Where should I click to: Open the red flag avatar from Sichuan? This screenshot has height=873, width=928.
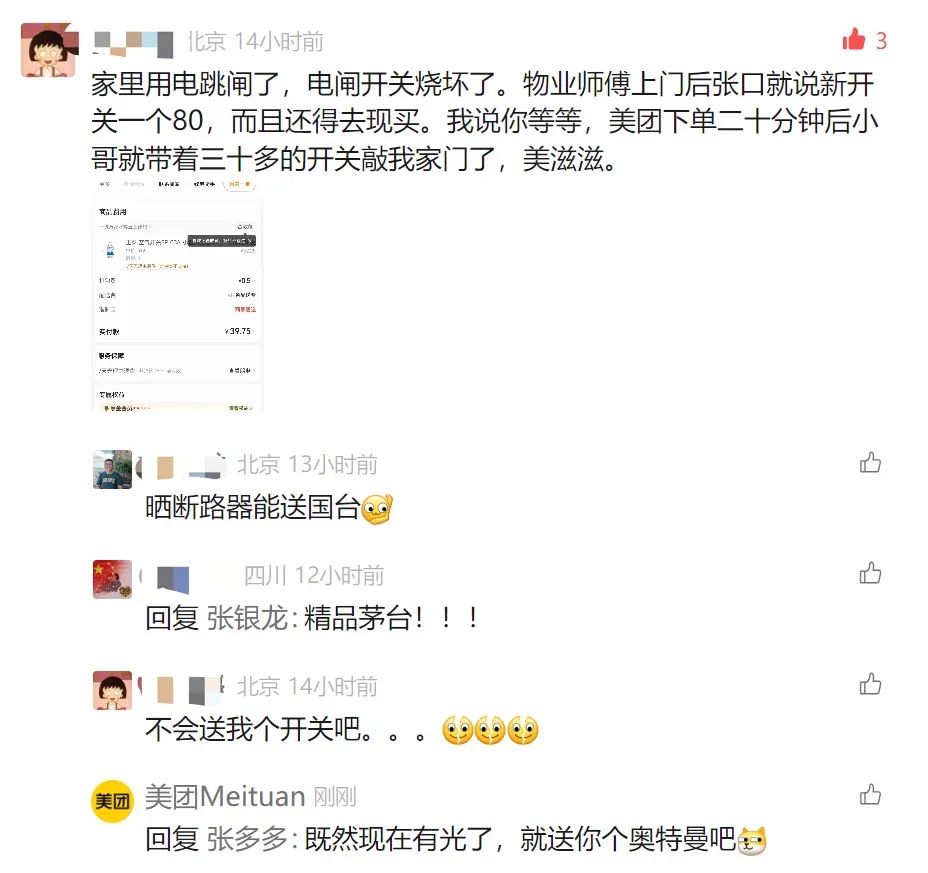point(112,579)
